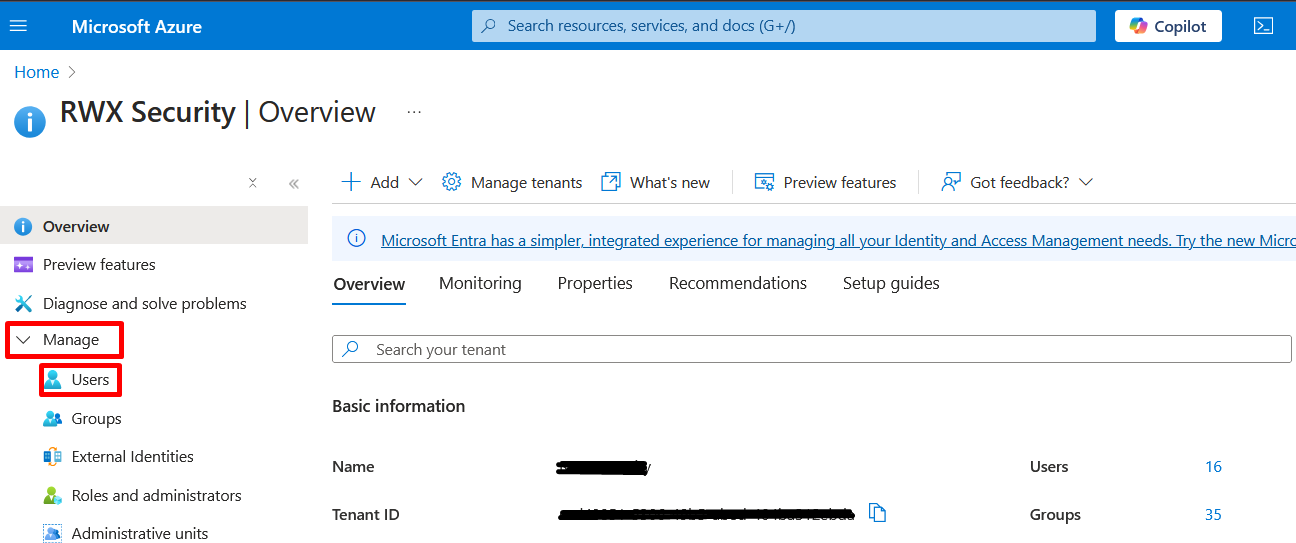
Task: Open the Groups count 35 link
Action: tap(1213, 514)
